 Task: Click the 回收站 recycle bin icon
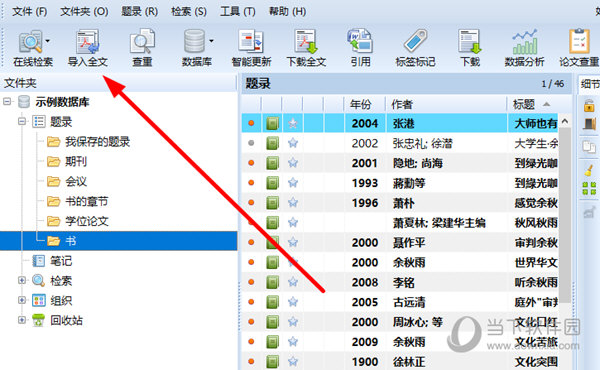(38, 320)
